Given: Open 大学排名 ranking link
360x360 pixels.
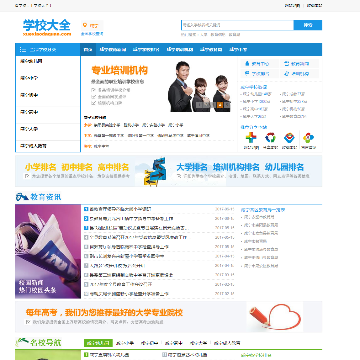Looking at the screenshot, I should [192, 167].
